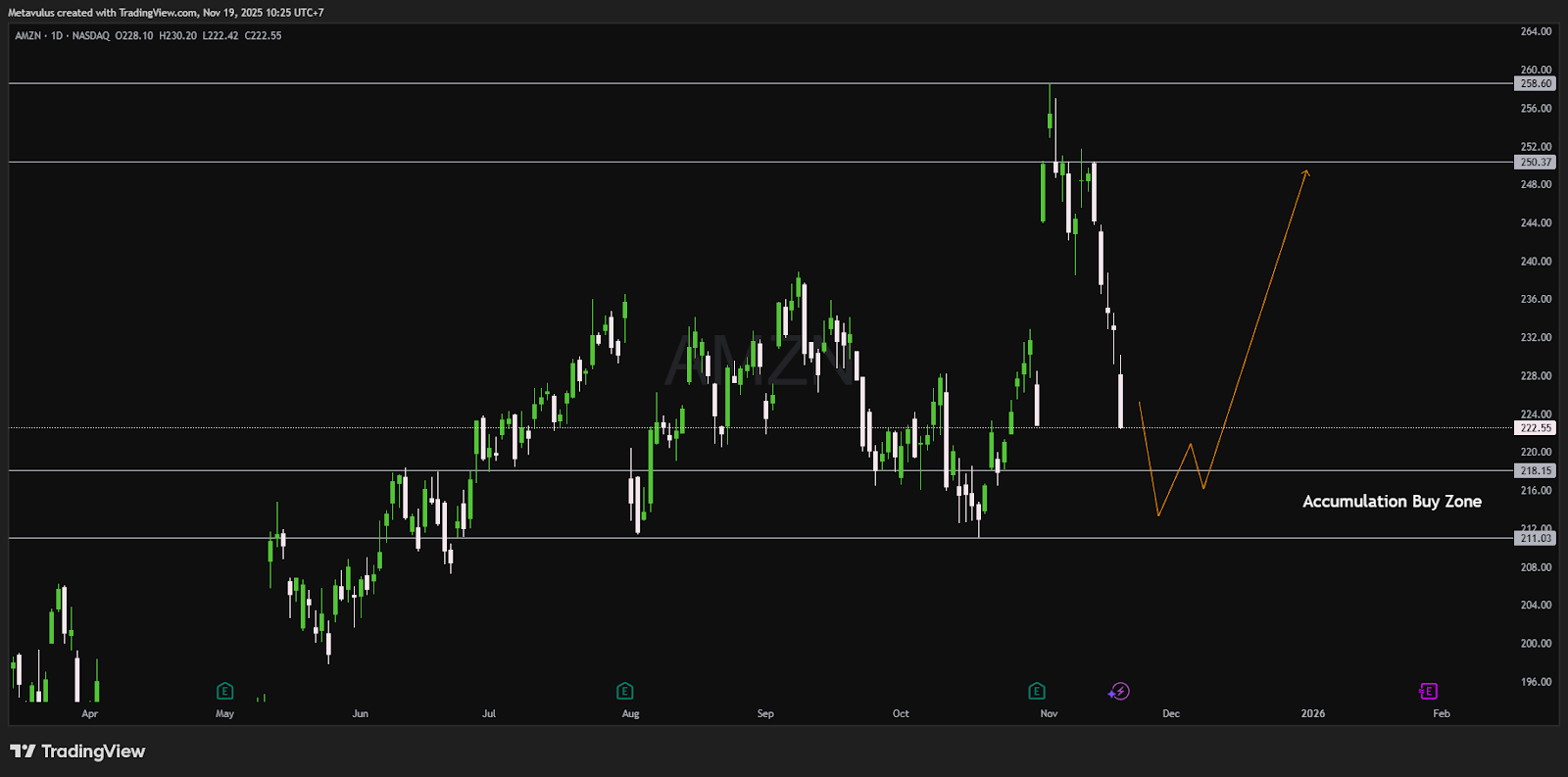This screenshot has width=1568, height=777.
Task: Click the purple lightning event icon
Action: coord(1119,692)
